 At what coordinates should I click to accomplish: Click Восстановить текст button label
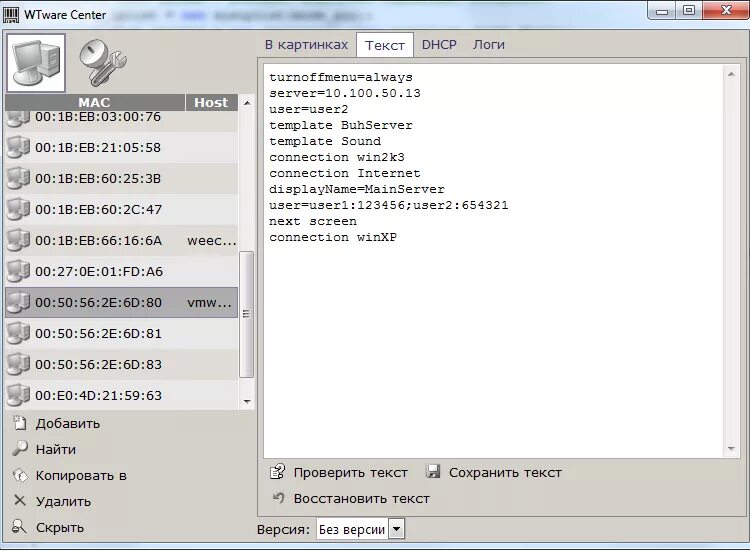[x=362, y=498]
